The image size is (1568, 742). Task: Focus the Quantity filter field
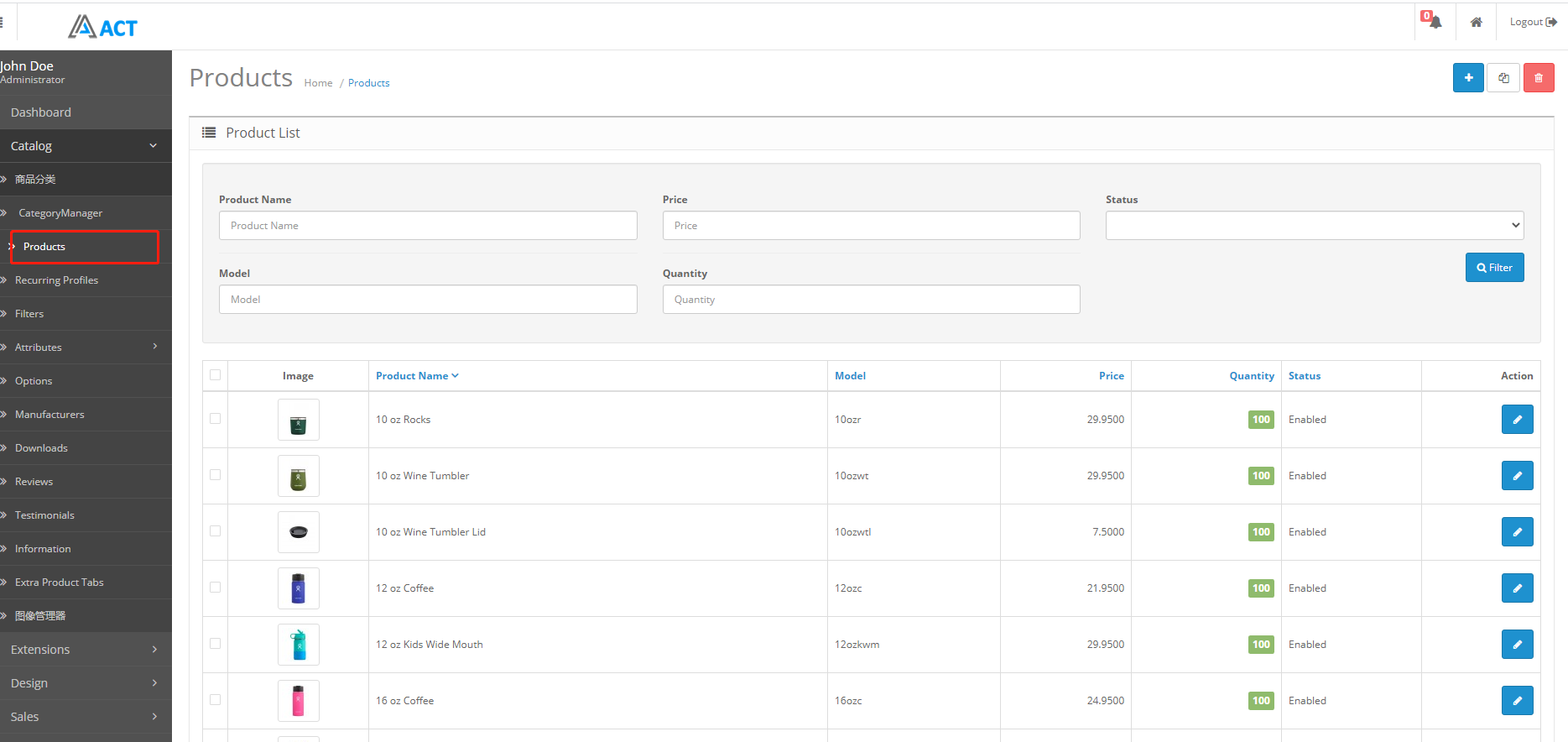[x=871, y=300]
